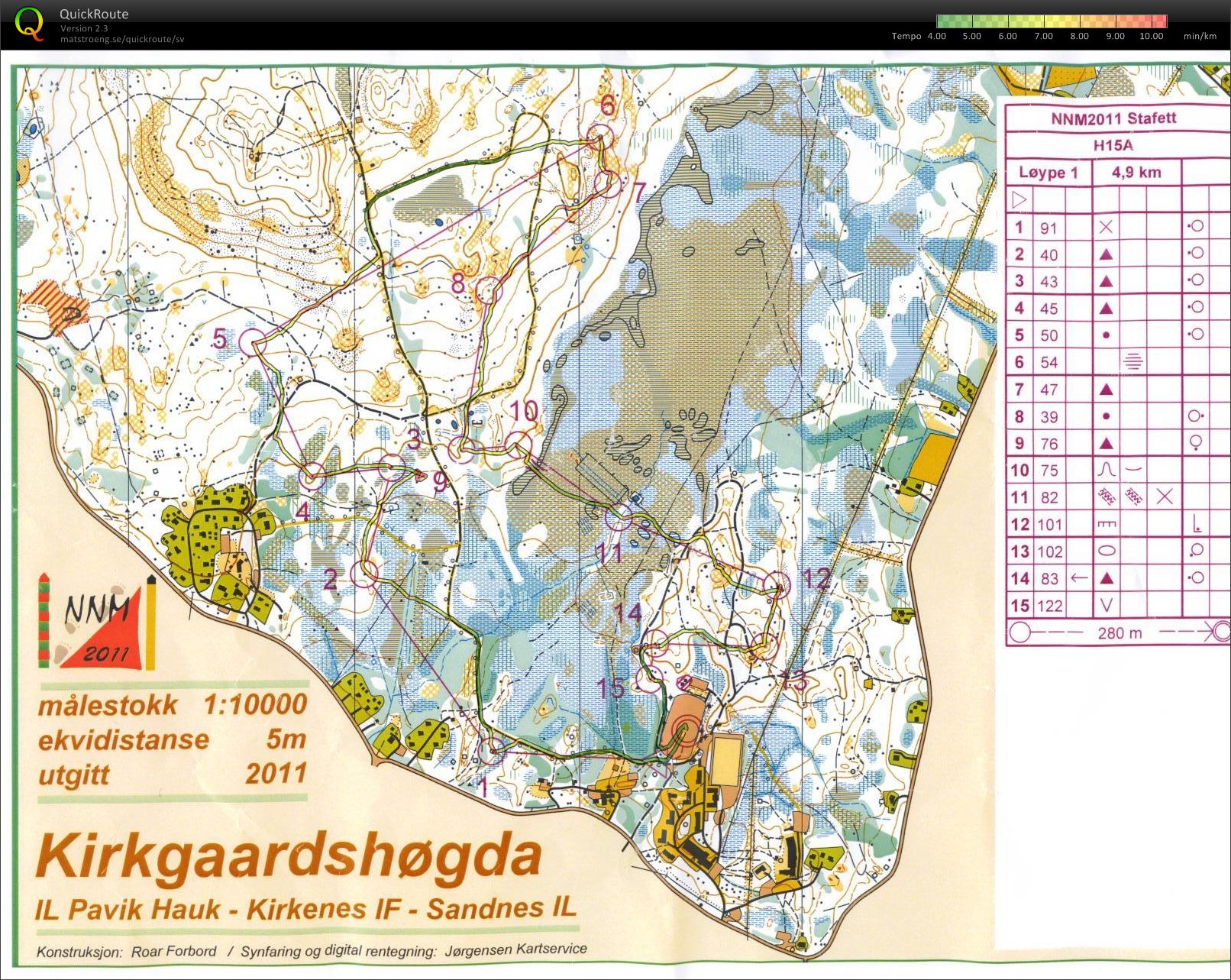1231x980 pixels.
Task: Click control circle 15 on the map
Action: coord(649,678)
